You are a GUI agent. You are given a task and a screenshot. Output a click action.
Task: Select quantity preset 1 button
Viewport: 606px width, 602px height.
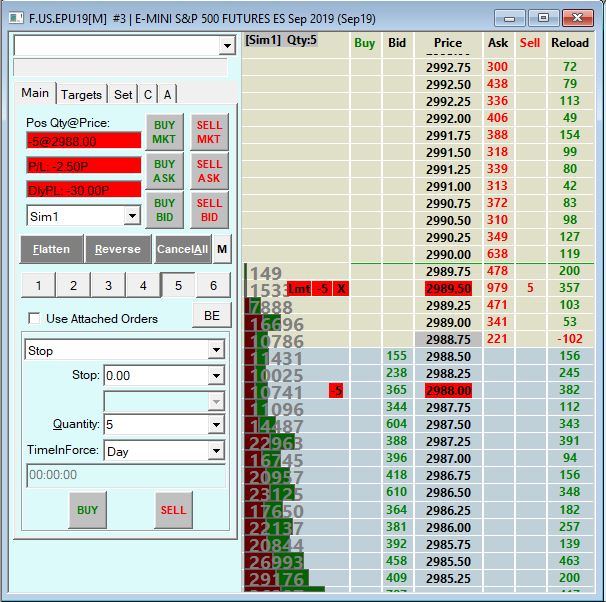point(38,286)
